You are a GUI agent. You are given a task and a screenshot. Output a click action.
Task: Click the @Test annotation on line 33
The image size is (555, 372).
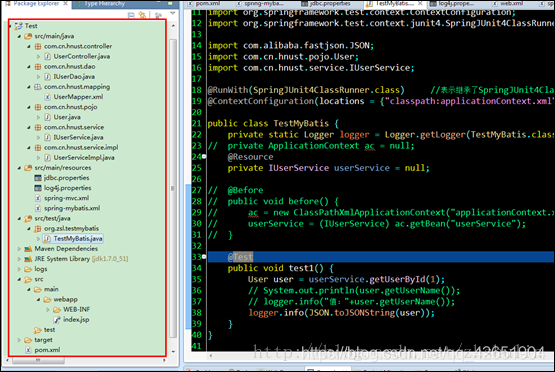click(240, 257)
